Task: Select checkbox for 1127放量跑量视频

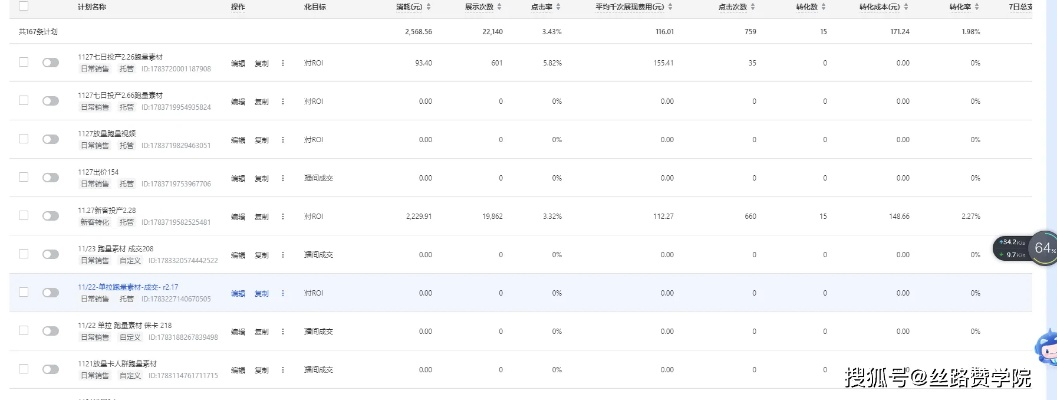Action: click(x=24, y=139)
